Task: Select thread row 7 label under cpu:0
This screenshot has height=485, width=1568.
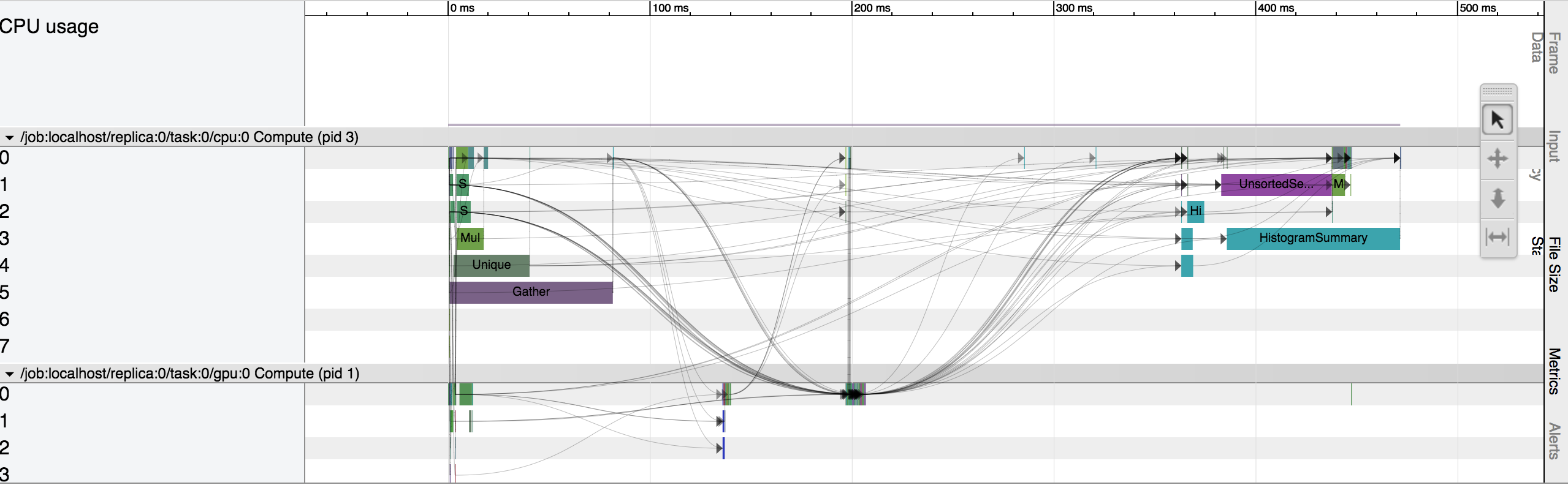Action: tap(5, 346)
